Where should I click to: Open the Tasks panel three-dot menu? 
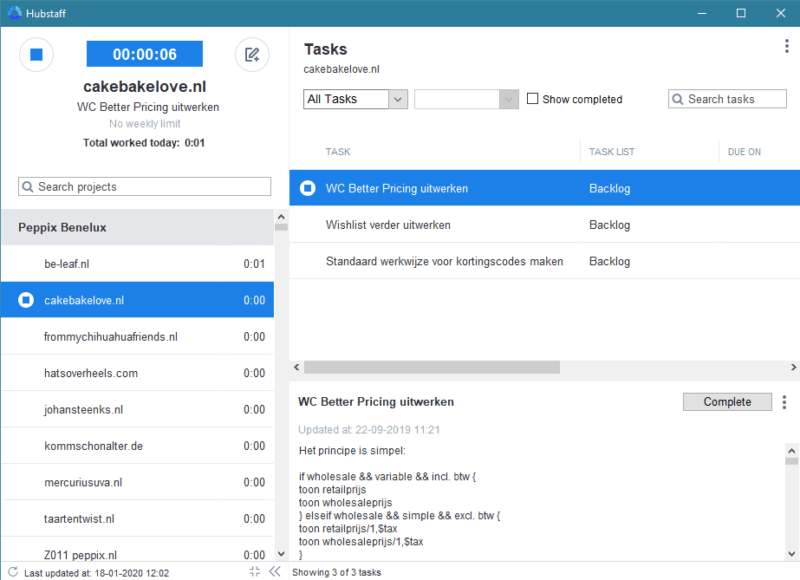(786, 46)
